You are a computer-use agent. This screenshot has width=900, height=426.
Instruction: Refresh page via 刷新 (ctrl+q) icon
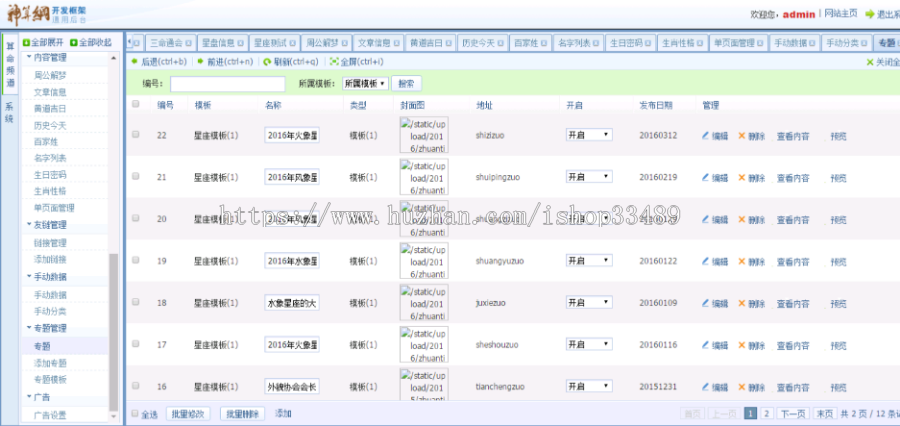click(267, 61)
